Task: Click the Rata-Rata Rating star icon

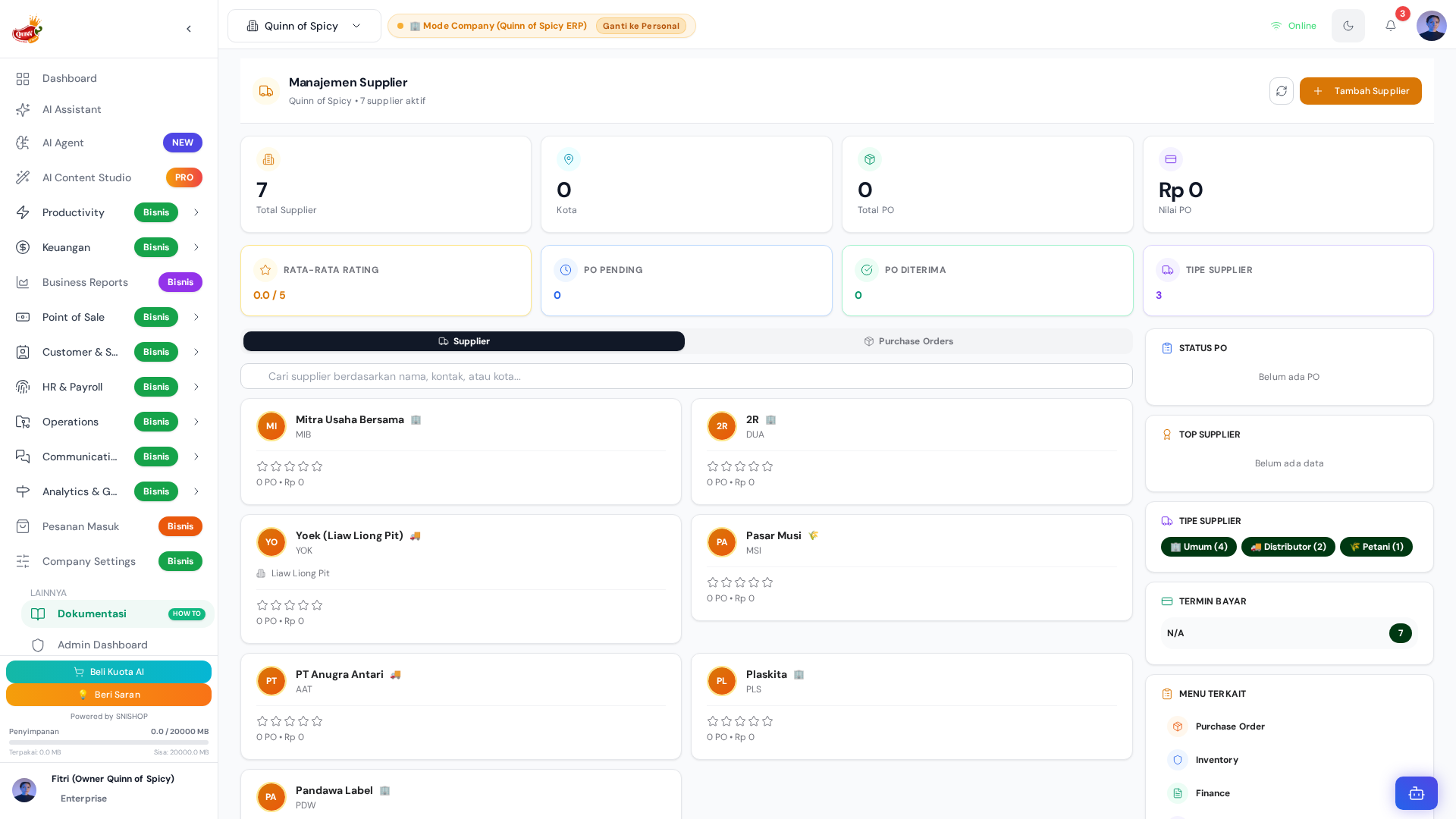Action: (265, 270)
